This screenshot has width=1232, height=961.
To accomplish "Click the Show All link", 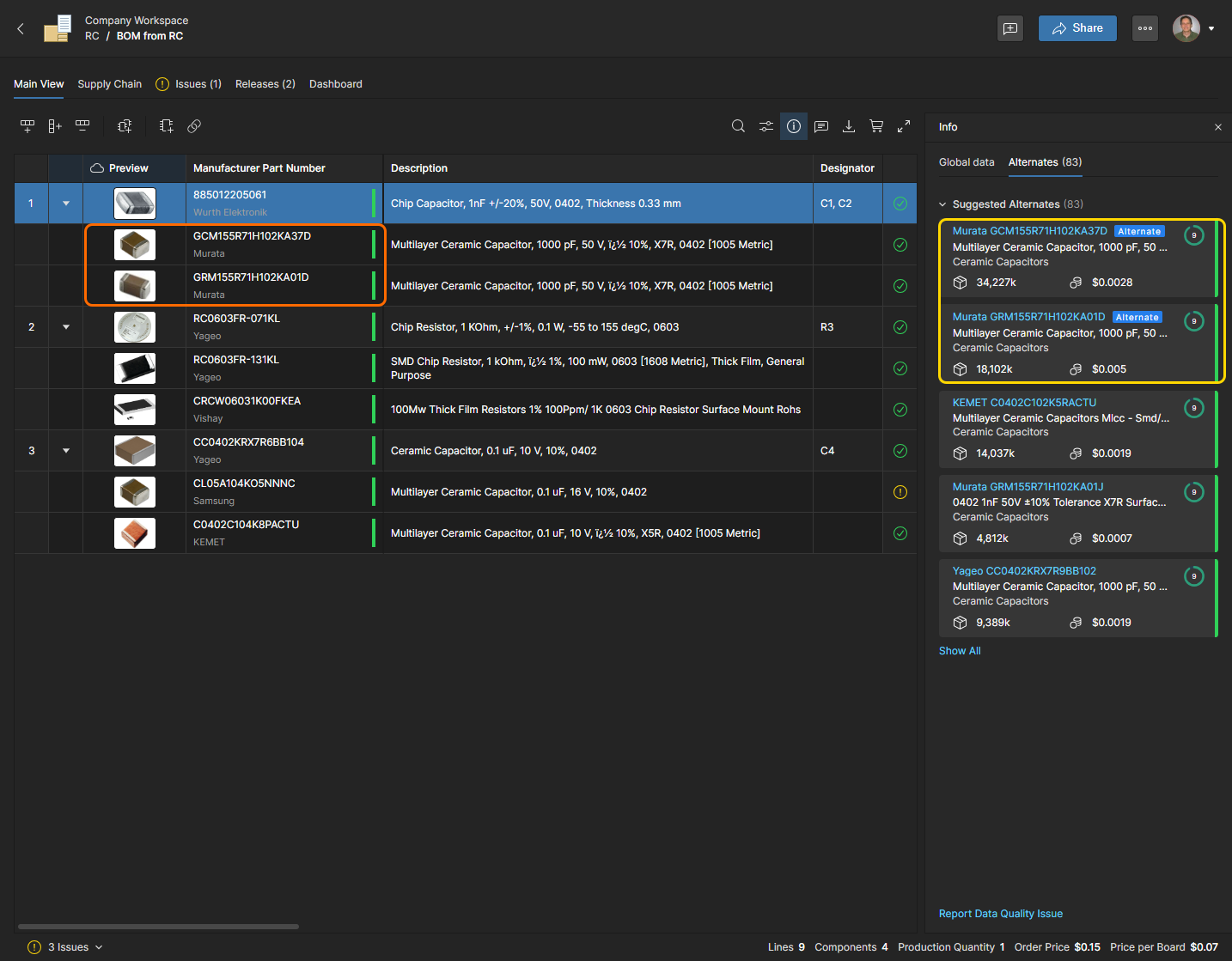I will [x=960, y=651].
